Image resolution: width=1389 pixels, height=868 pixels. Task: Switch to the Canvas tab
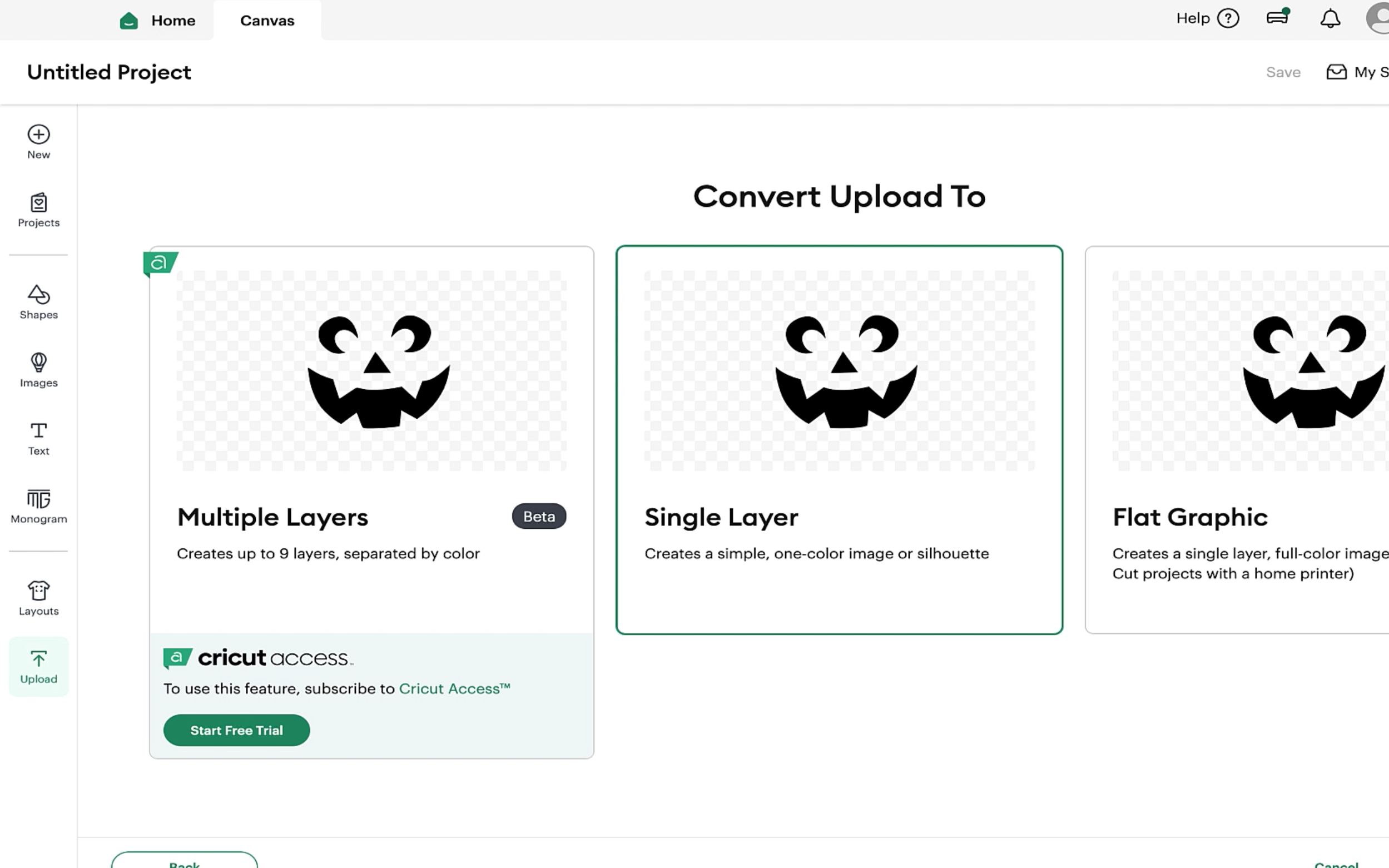[267, 21]
